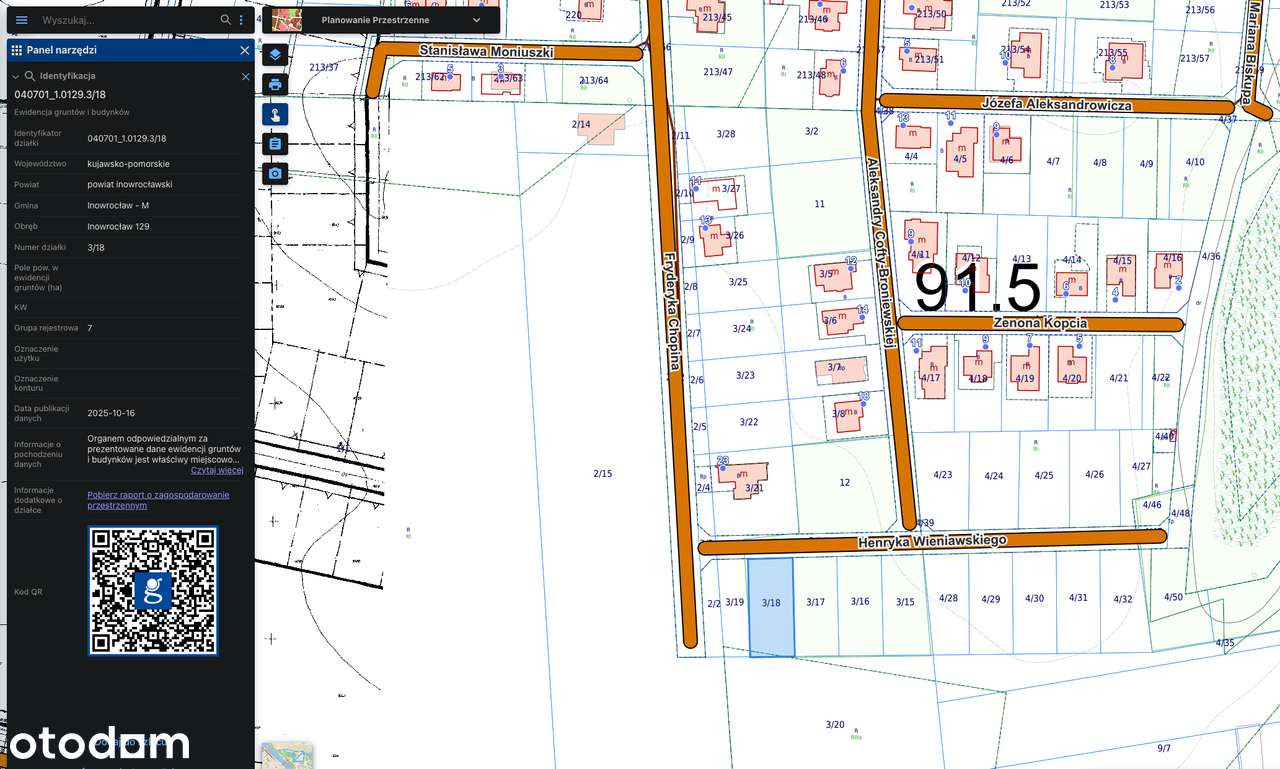Focus the Wyszukaj search field
Viewport: 1280px width, 769px height.
(127, 20)
